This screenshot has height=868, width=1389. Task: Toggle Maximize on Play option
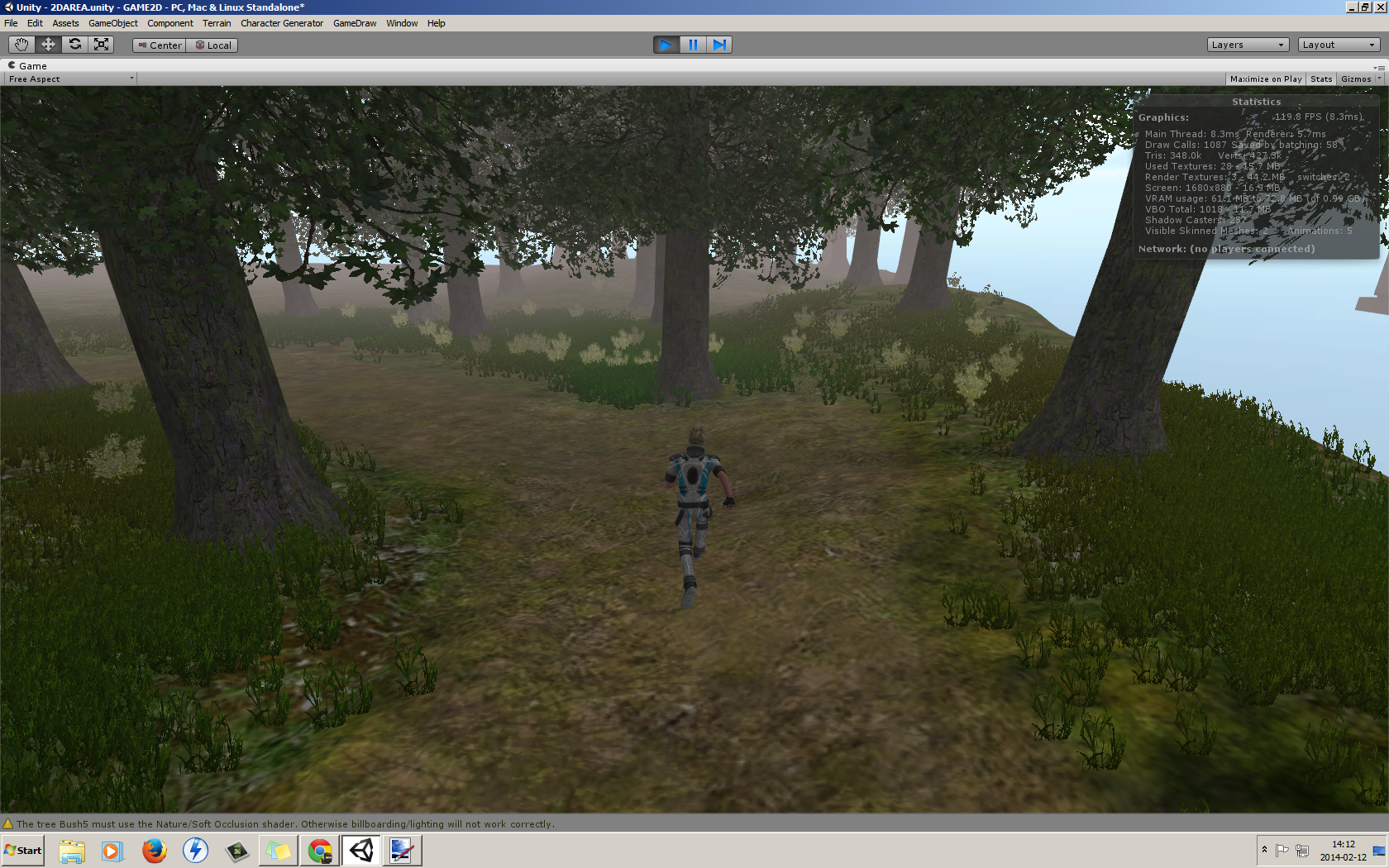pyautogui.click(x=1265, y=79)
